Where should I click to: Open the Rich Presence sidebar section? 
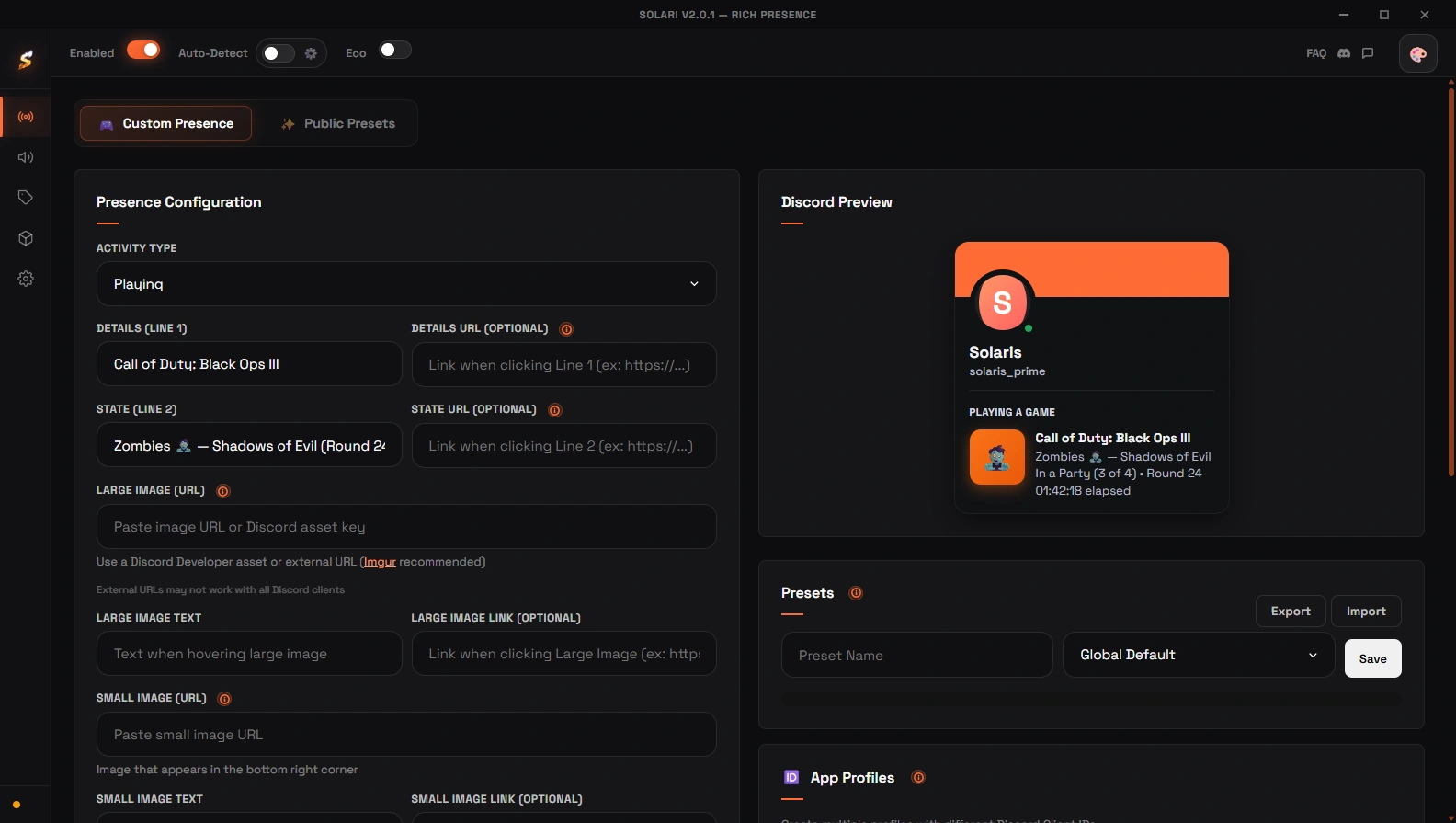click(26, 117)
